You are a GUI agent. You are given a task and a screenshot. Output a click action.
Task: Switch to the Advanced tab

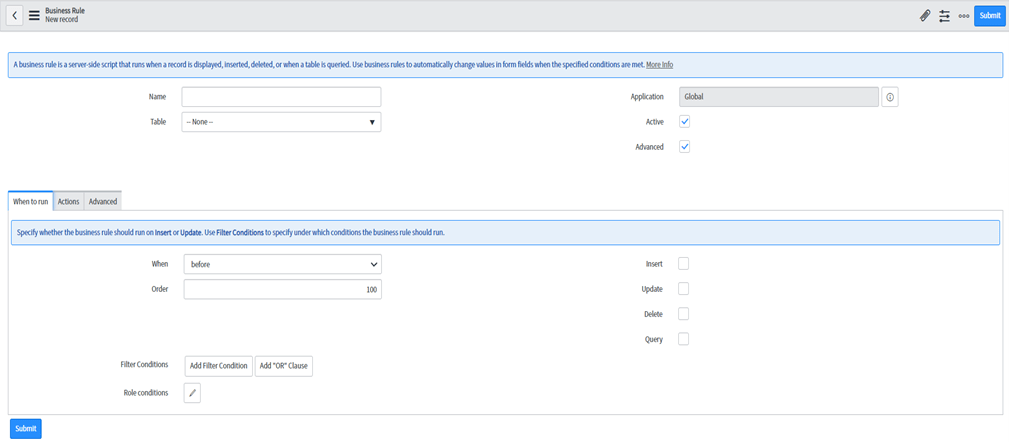coord(103,201)
